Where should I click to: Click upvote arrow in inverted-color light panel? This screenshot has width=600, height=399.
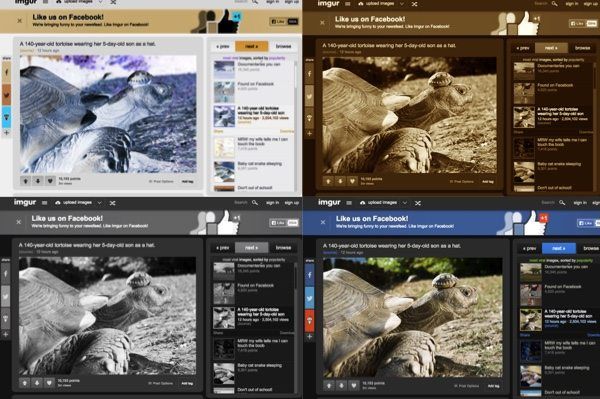pos(25,181)
